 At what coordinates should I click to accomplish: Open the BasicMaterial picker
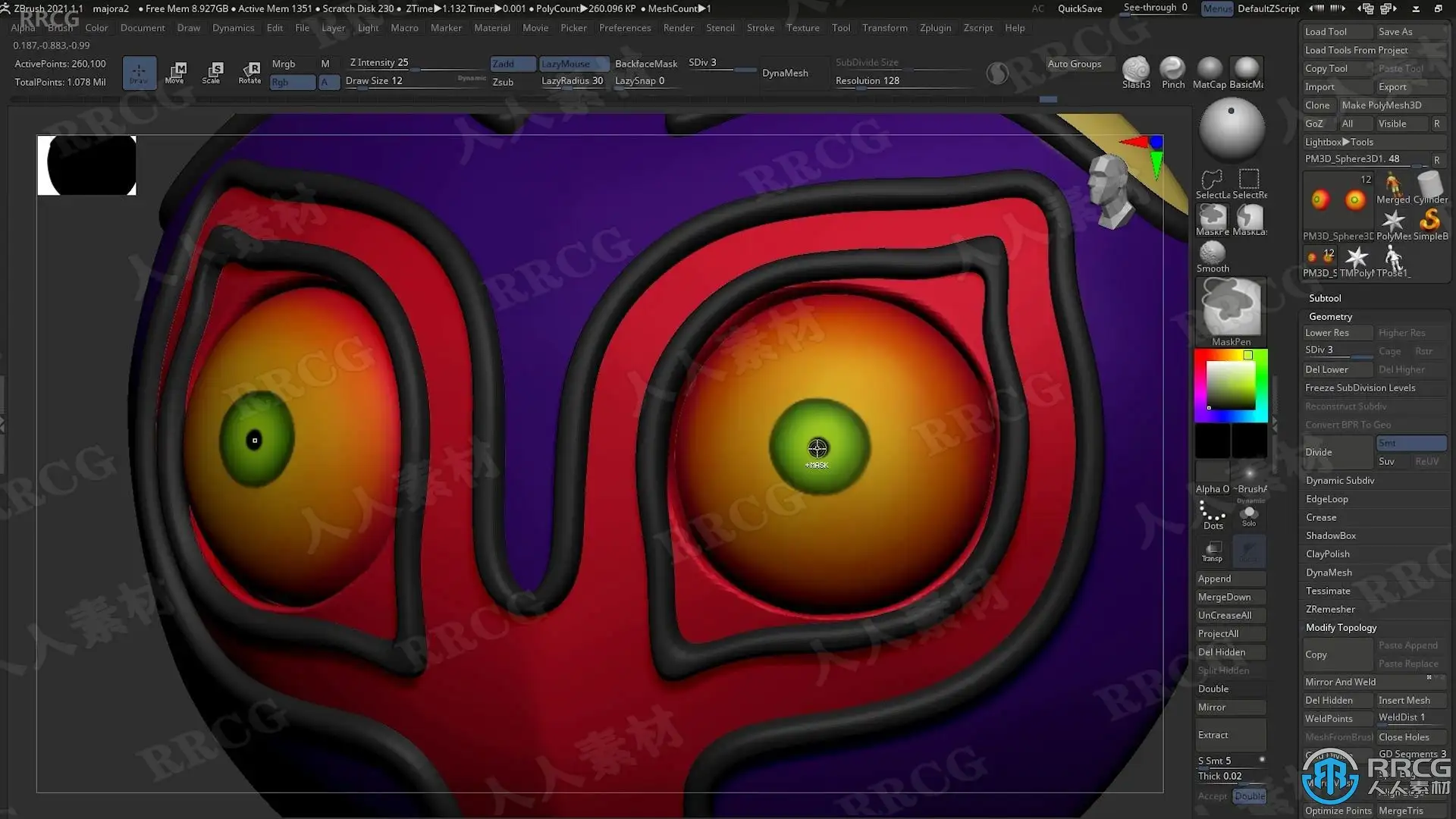(1246, 73)
